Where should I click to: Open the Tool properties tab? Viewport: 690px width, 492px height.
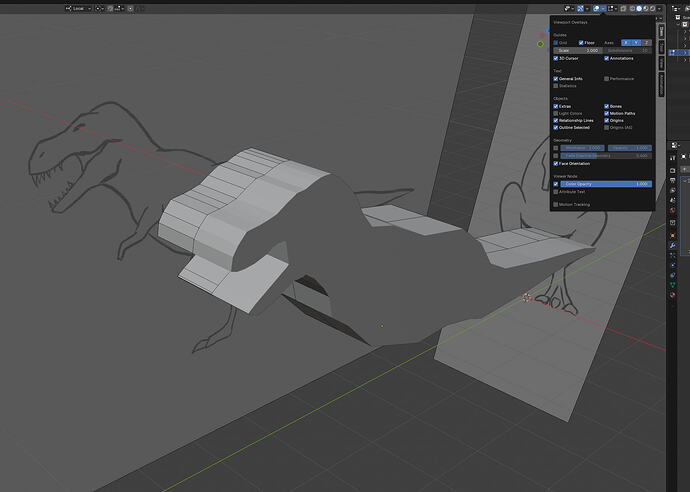(672, 158)
